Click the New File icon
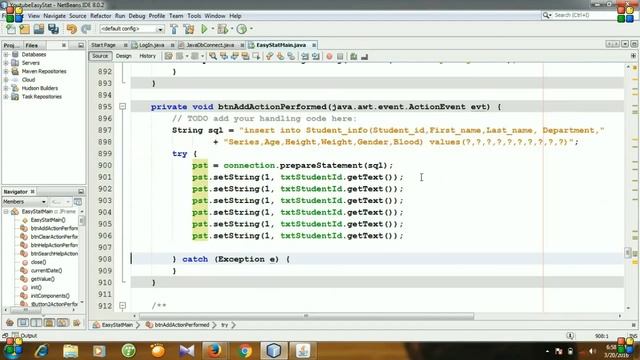The height and width of the screenshot is (360, 640). 11,29
